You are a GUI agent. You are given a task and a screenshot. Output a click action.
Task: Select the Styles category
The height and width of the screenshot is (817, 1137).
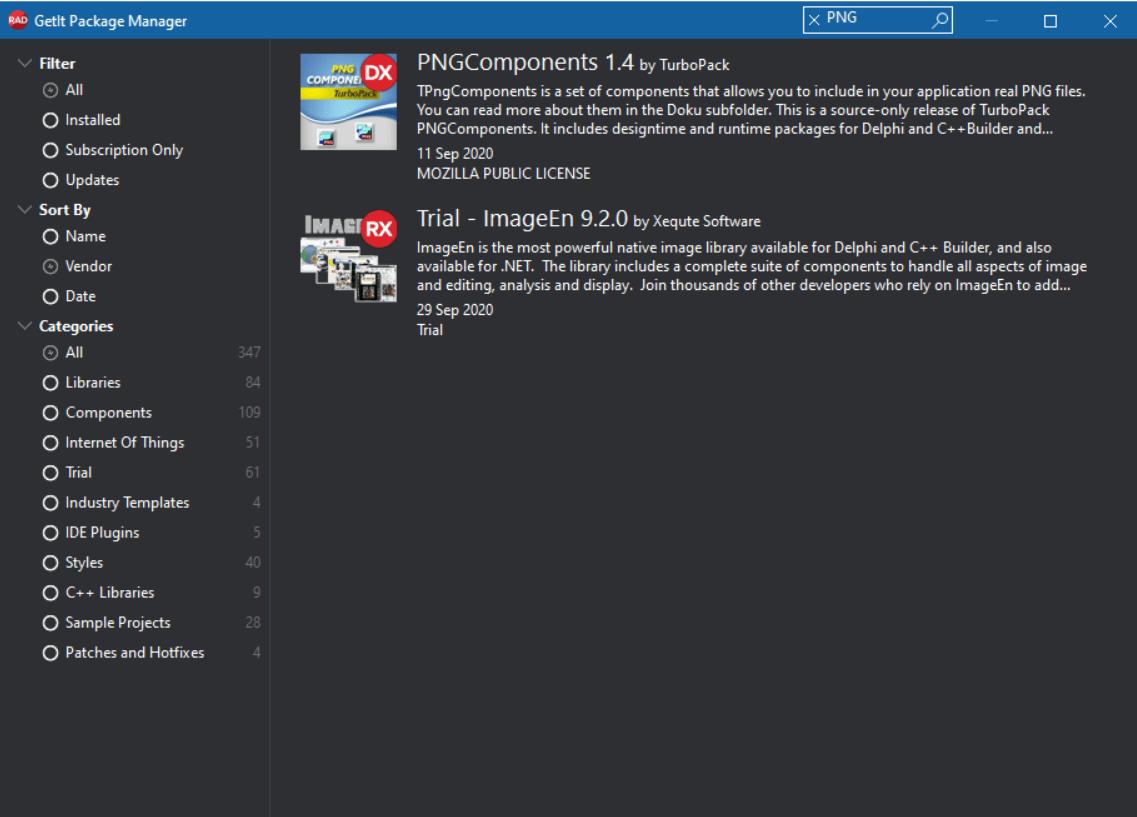pos(73,563)
